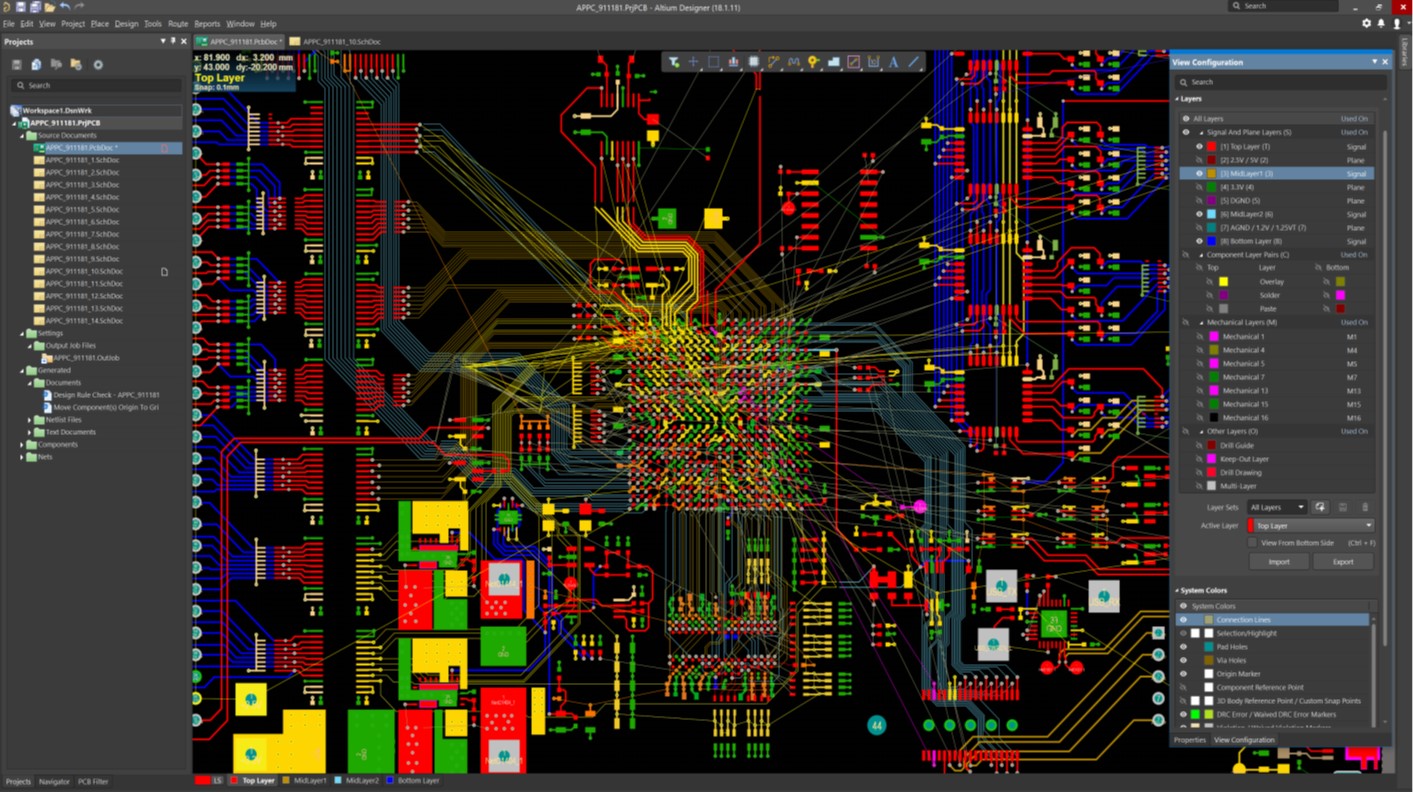Image resolution: width=1413 pixels, height=793 pixels.
Task: Click the save all icon in title bar
Action: (35, 7)
